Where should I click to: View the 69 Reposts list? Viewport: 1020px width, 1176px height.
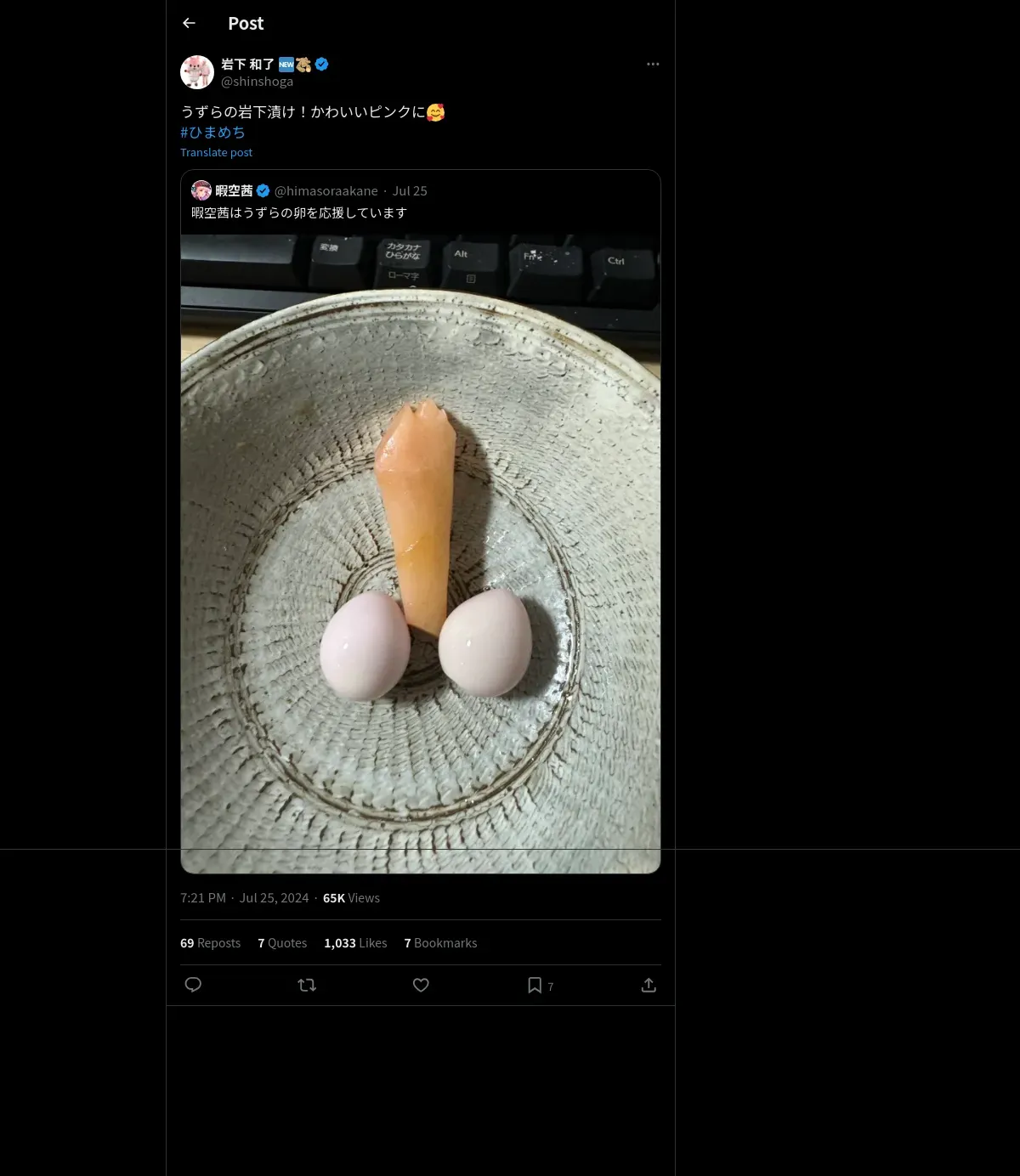pos(210,943)
